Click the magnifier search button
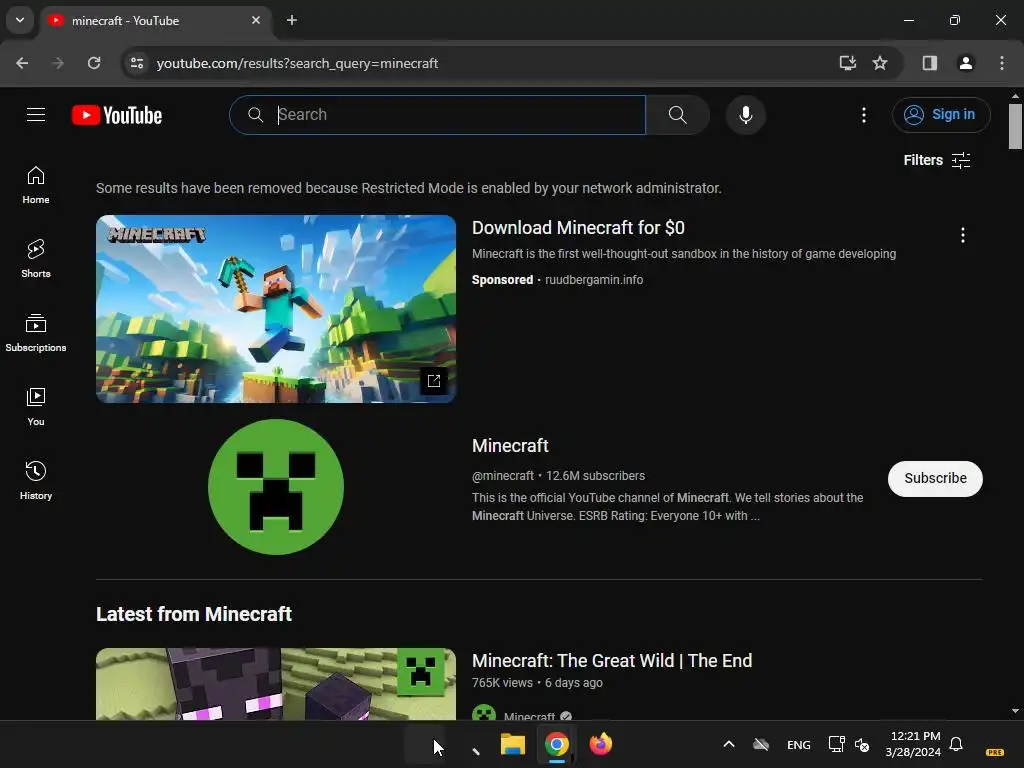 point(678,115)
